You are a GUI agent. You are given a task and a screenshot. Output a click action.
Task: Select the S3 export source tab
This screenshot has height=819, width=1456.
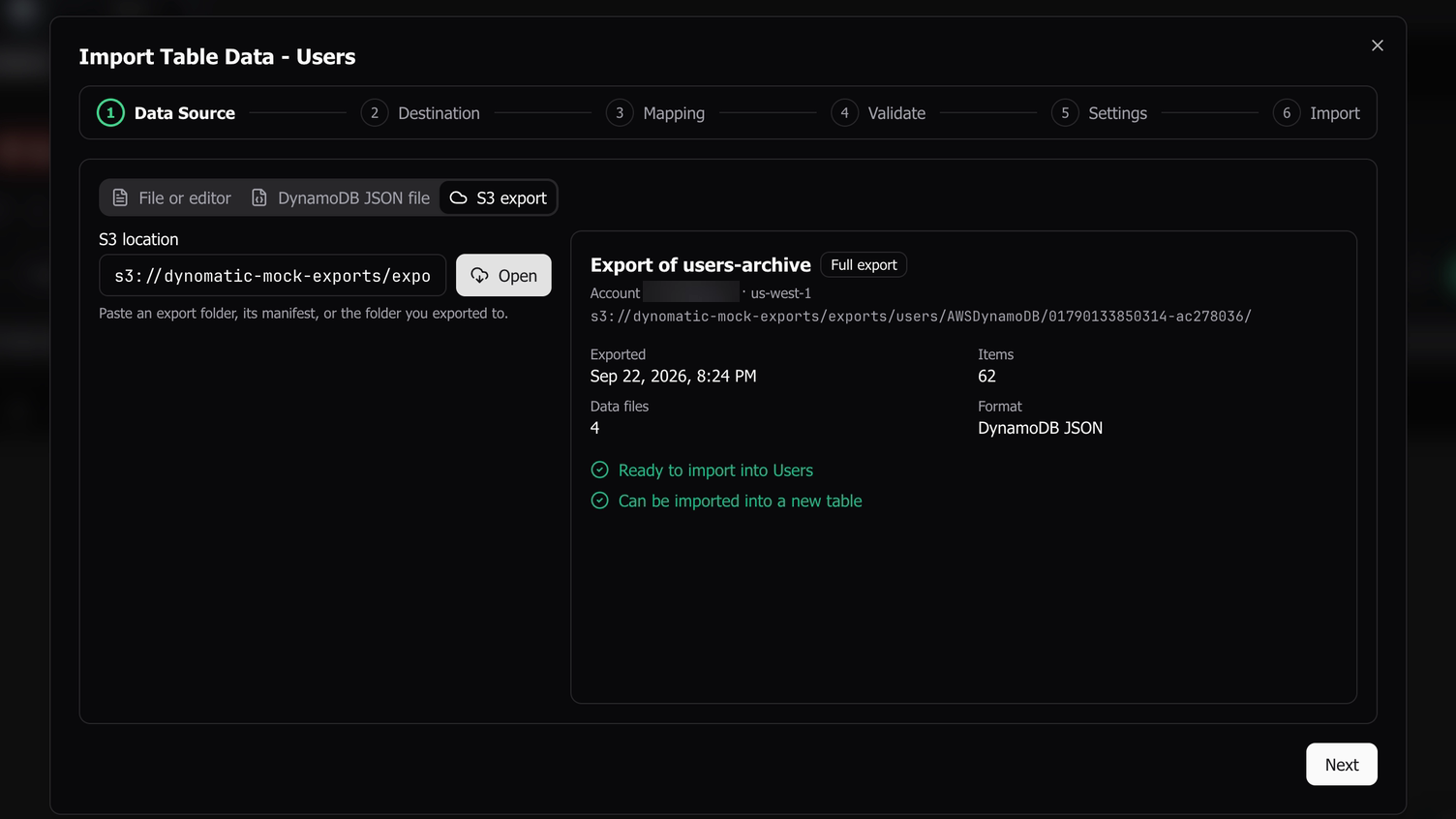pyautogui.click(x=499, y=197)
